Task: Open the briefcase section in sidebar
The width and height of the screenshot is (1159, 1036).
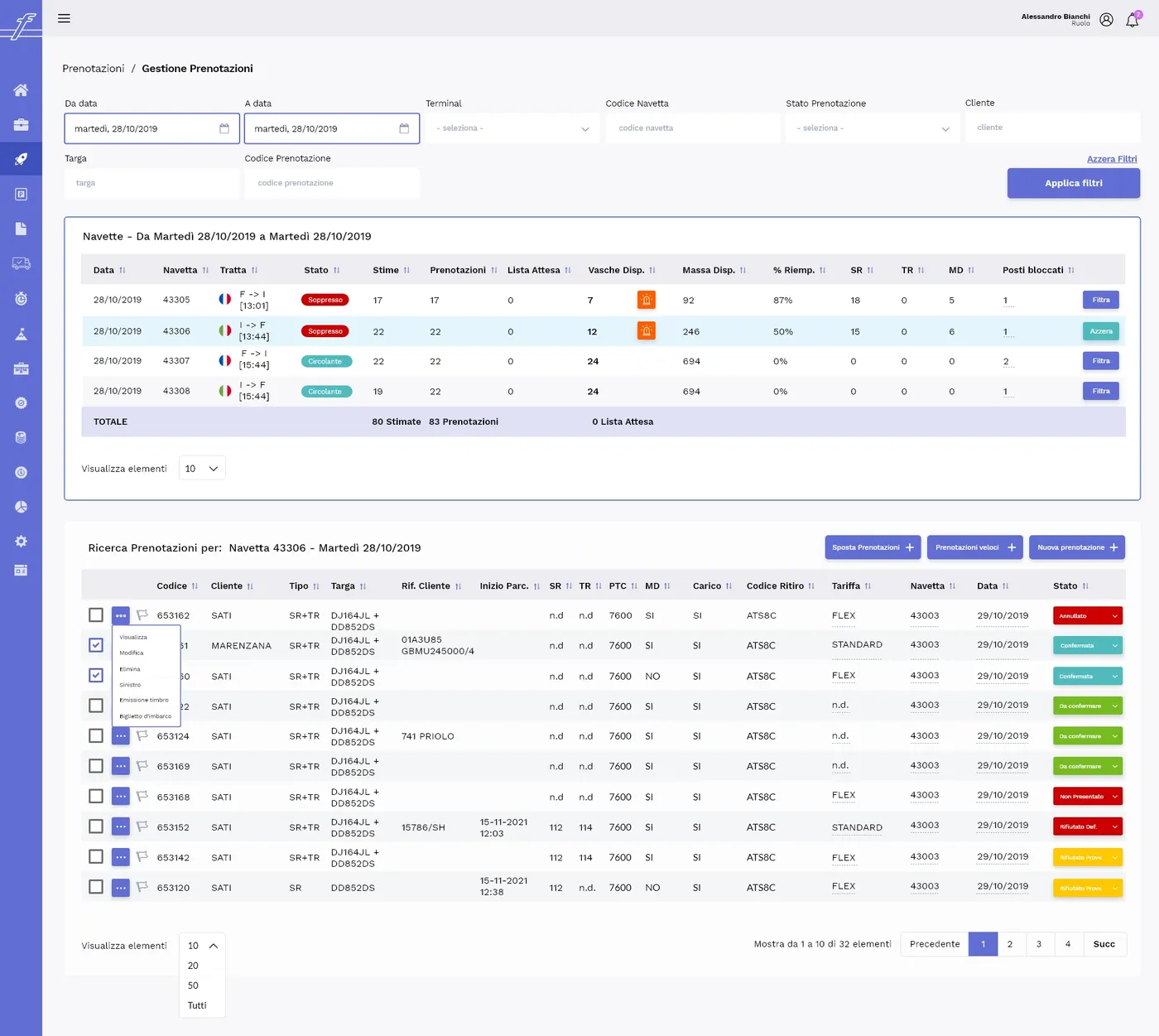Action: (21, 125)
